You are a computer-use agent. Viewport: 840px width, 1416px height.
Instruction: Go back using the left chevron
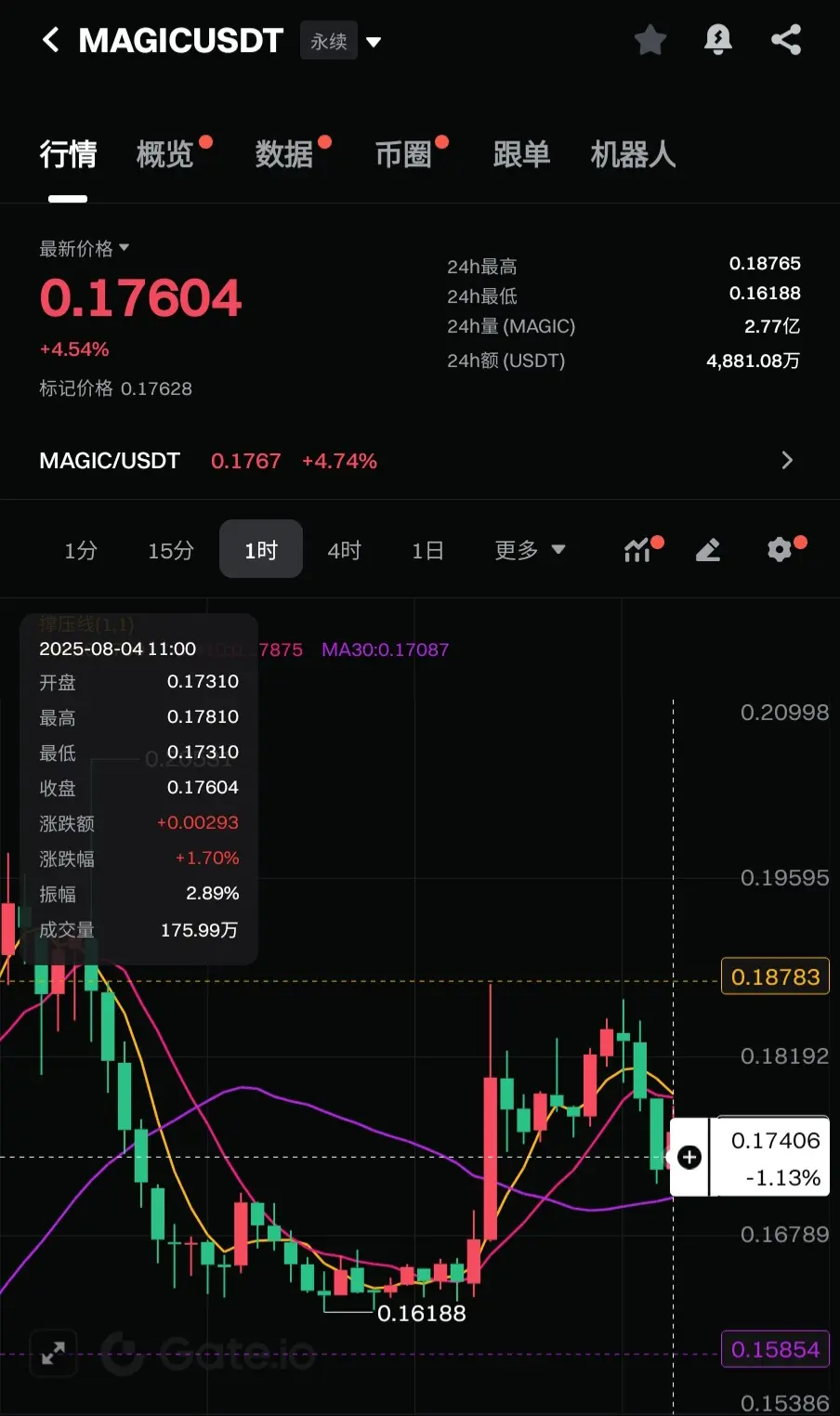[x=51, y=40]
